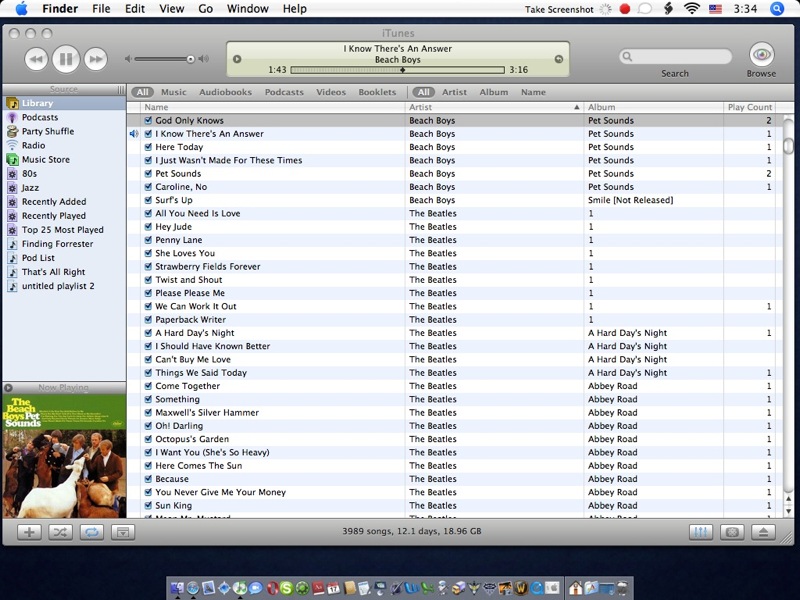Go back to previous track

[37, 59]
